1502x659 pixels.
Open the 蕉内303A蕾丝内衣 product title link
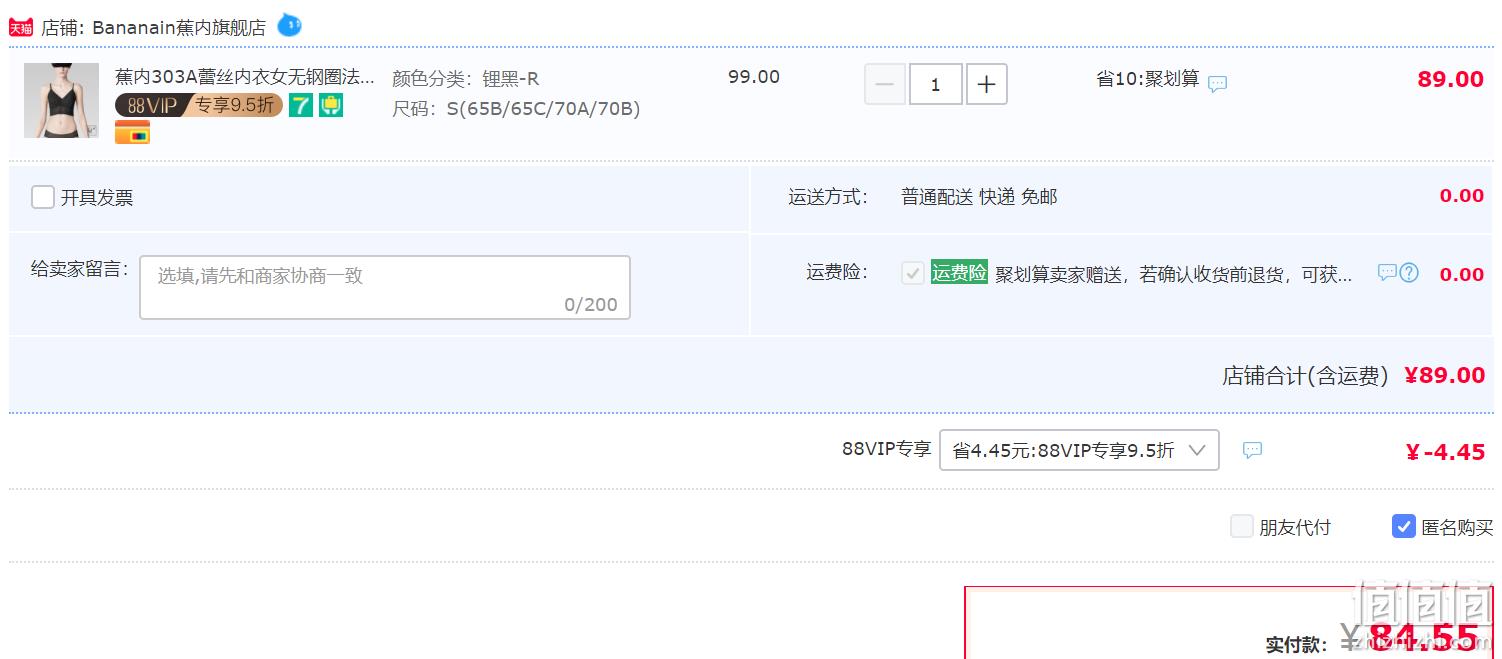coord(245,77)
